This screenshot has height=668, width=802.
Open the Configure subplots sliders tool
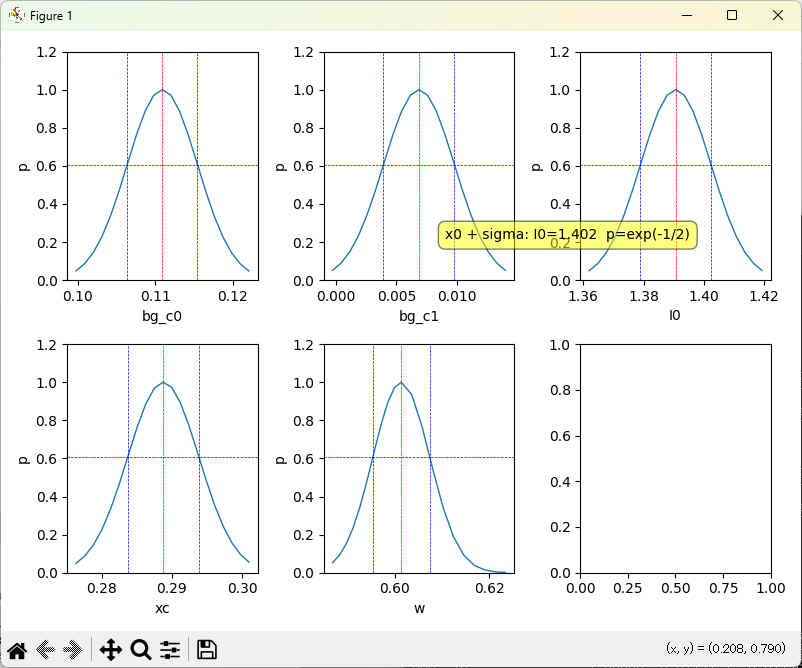pos(170,650)
